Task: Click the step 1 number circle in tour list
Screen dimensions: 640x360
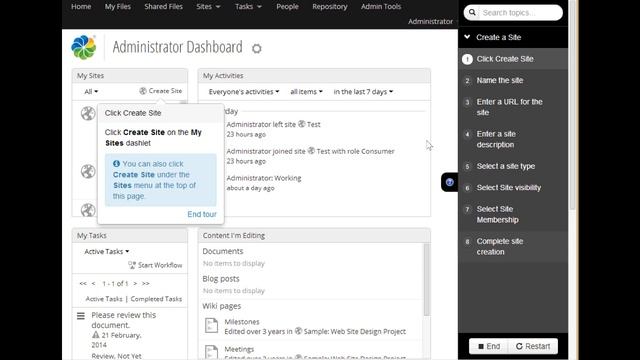Action: pyautogui.click(x=467, y=59)
